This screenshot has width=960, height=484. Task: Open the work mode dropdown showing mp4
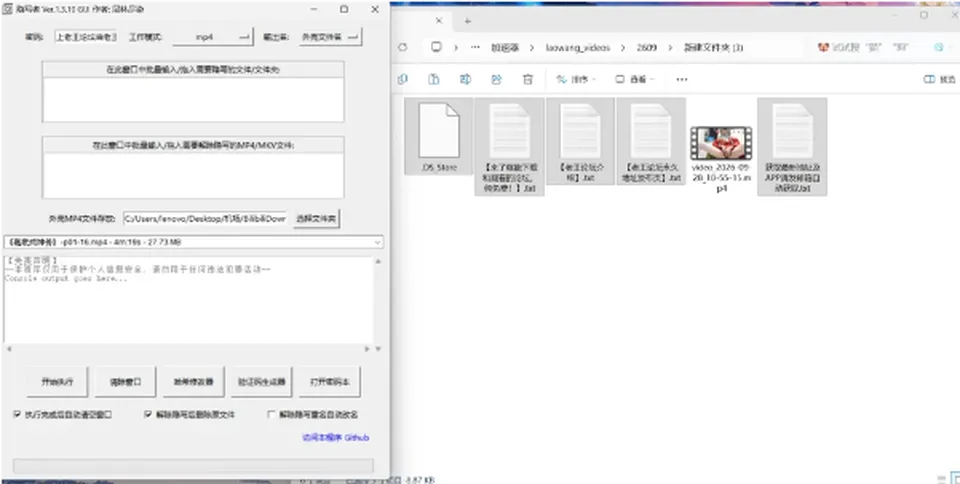[x=212, y=37]
